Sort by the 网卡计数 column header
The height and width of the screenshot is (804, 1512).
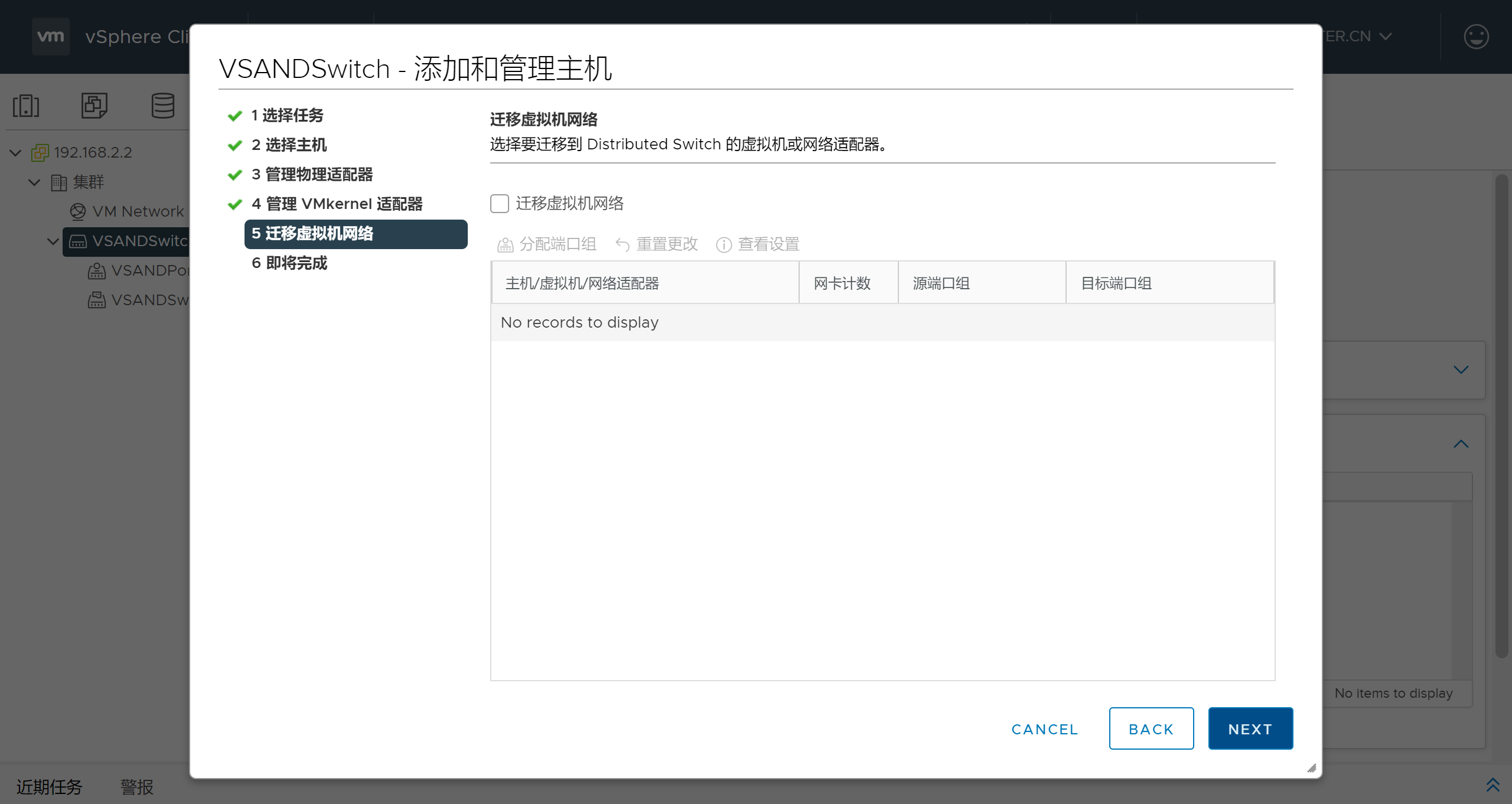(849, 283)
